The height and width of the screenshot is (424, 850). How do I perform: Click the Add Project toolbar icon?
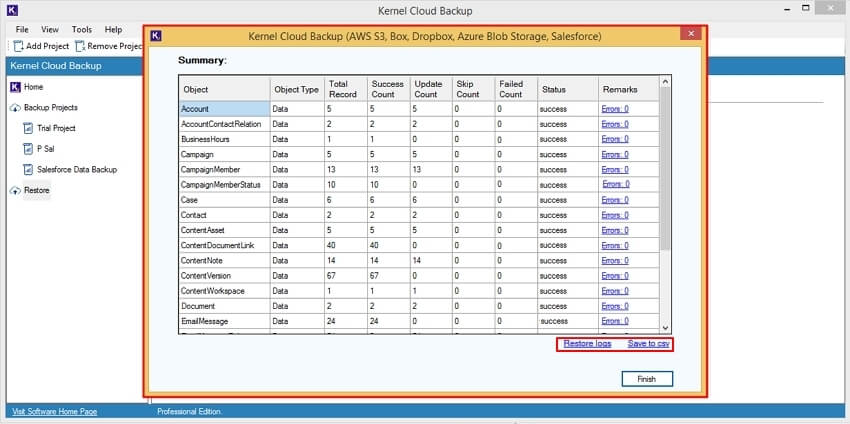click(18, 46)
